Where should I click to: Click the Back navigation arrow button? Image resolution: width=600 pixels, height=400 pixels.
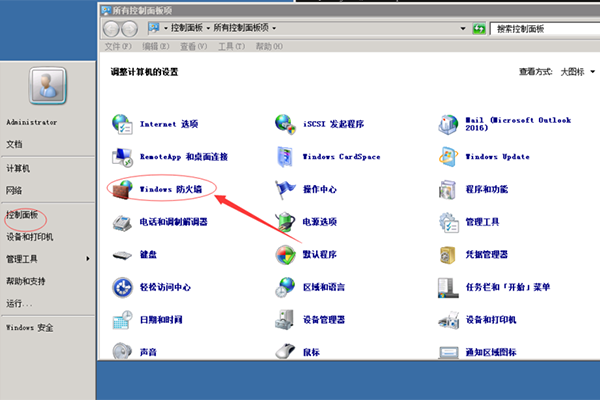click(x=111, y=29)
